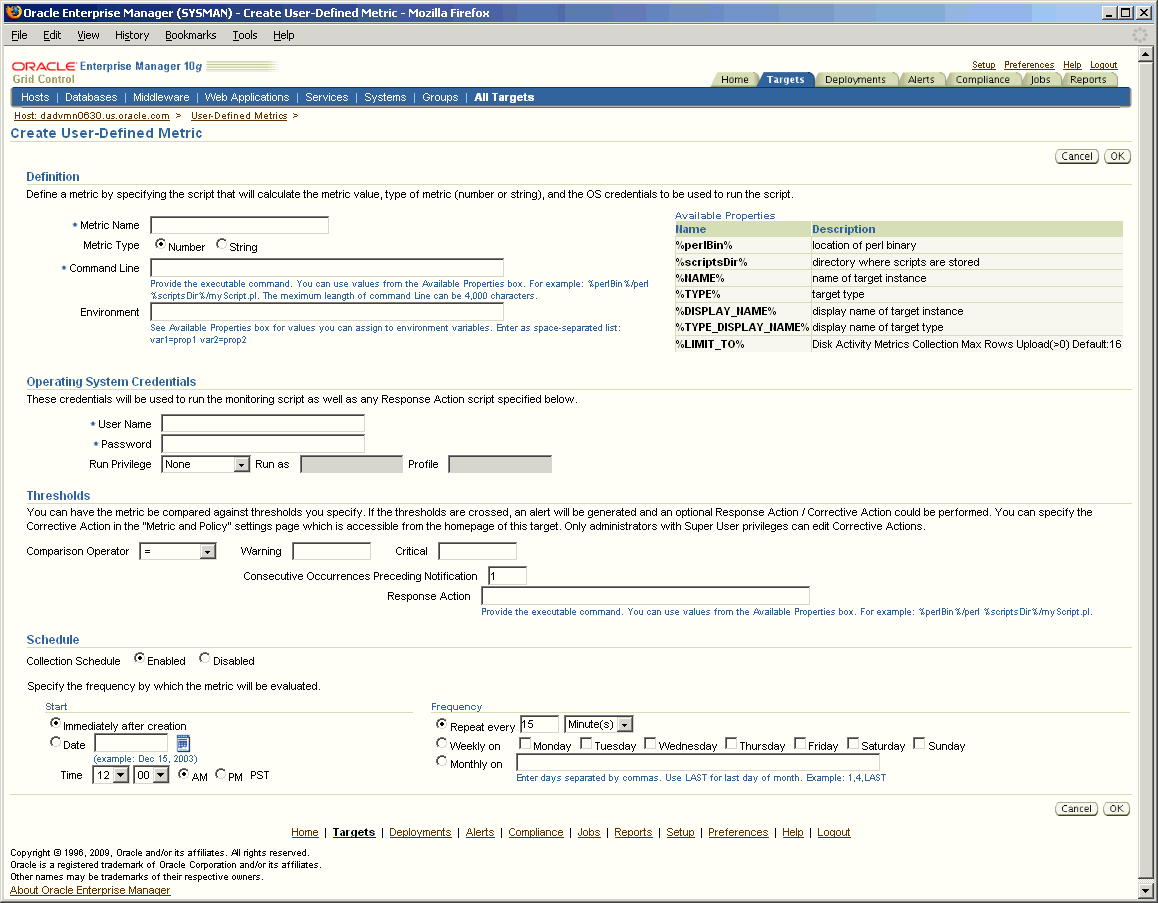Screen dimensions: 1158x903
Task: Click the bottom OK button
Action: click(1117, 808)
